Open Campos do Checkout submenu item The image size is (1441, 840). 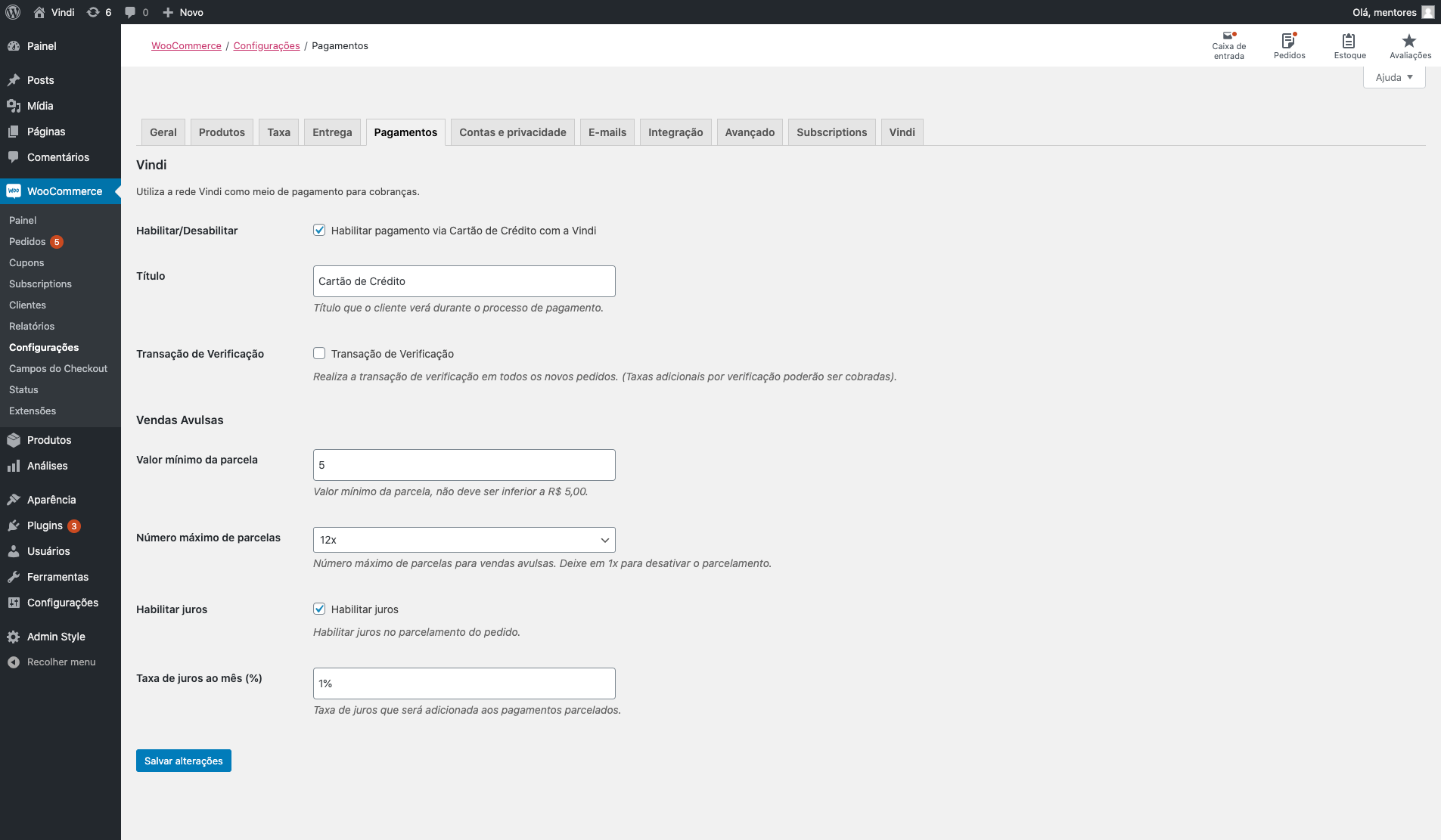pyautogui.click(x=58, y=368)
